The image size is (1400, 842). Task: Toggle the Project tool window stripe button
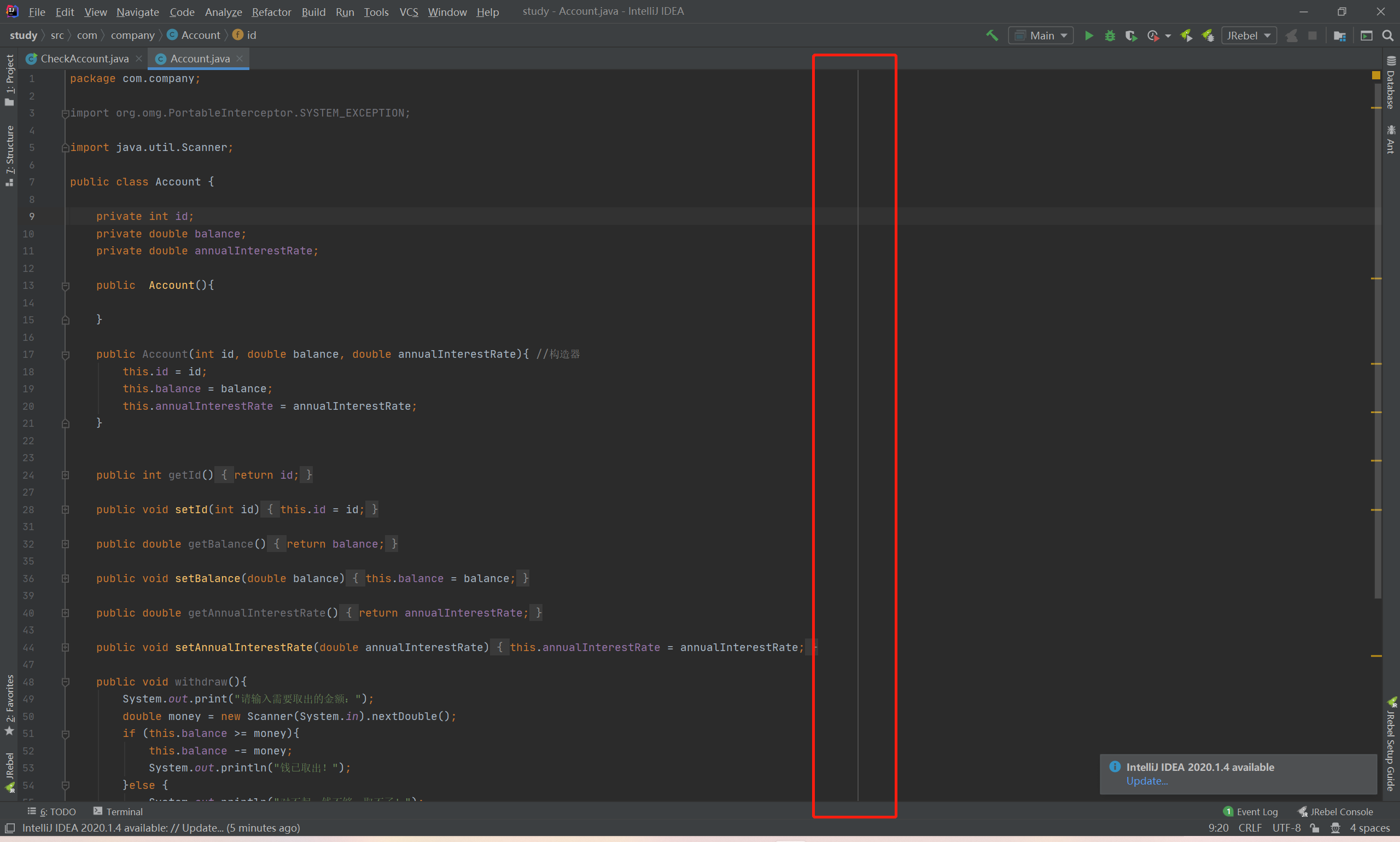point(10,79)
